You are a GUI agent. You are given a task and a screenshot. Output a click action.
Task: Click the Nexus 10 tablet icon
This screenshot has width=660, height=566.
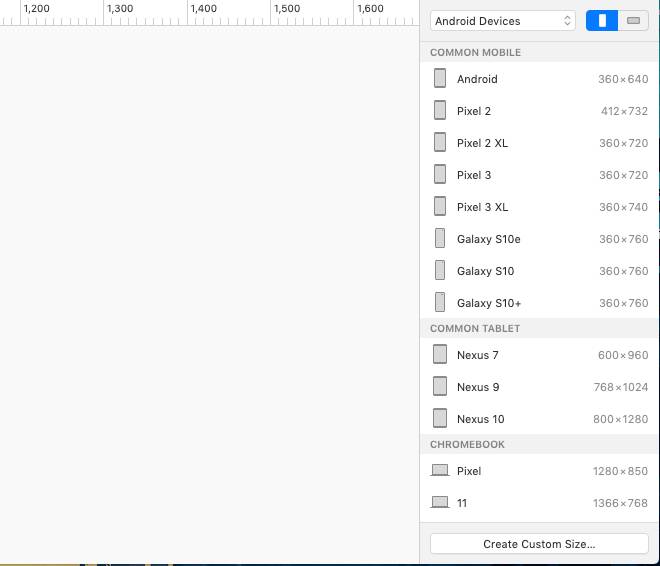pyautogui.click(x=440, y=418)
